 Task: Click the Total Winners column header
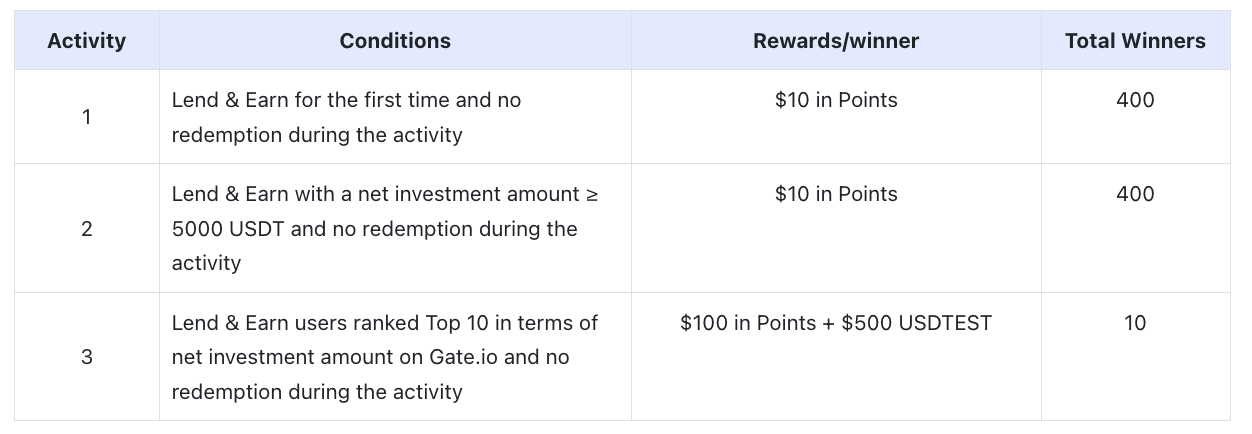[1135, 41]
